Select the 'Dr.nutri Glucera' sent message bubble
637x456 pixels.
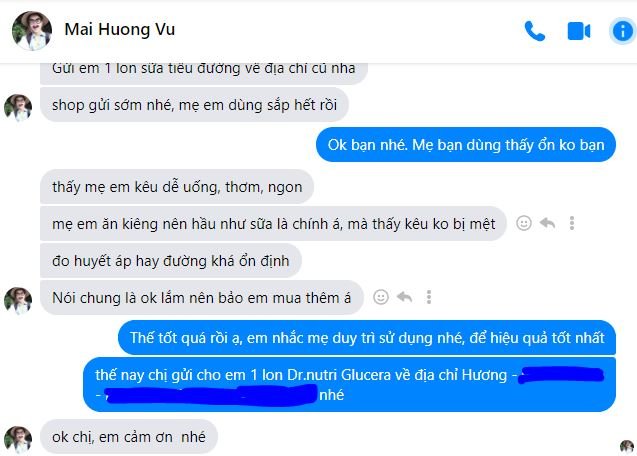click(x=349, y=384)
